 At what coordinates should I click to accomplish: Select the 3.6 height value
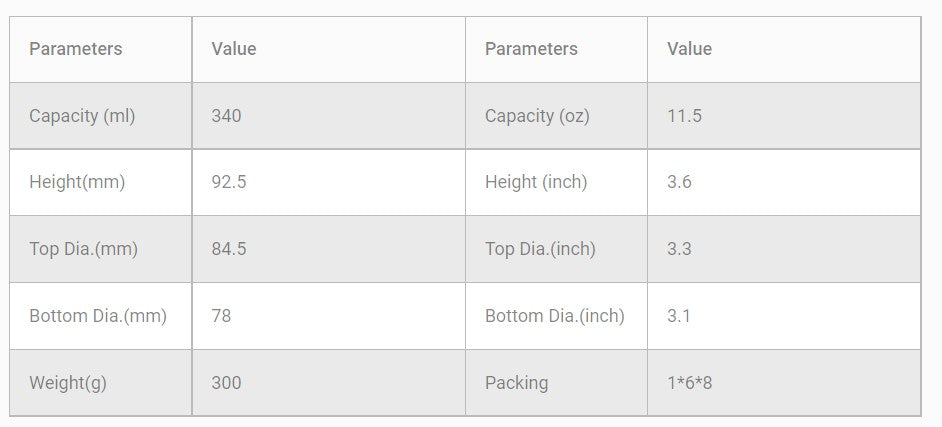[x=679, y=182]
